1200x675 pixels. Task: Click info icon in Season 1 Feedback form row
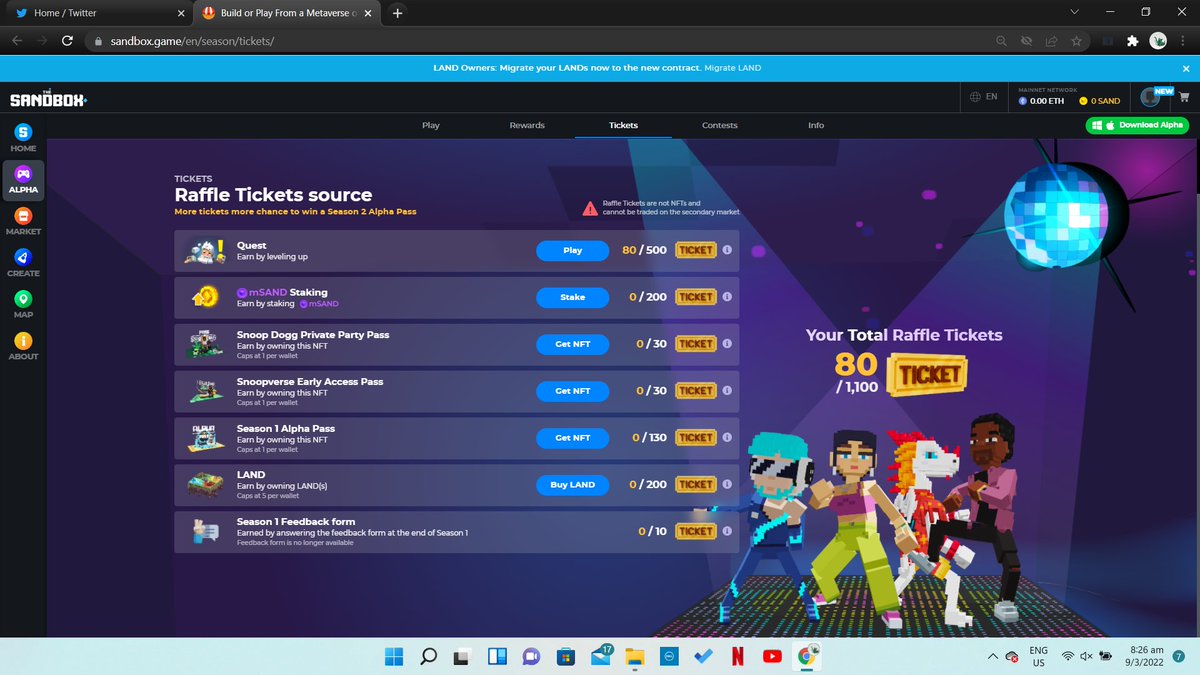[x=727, y=531]
